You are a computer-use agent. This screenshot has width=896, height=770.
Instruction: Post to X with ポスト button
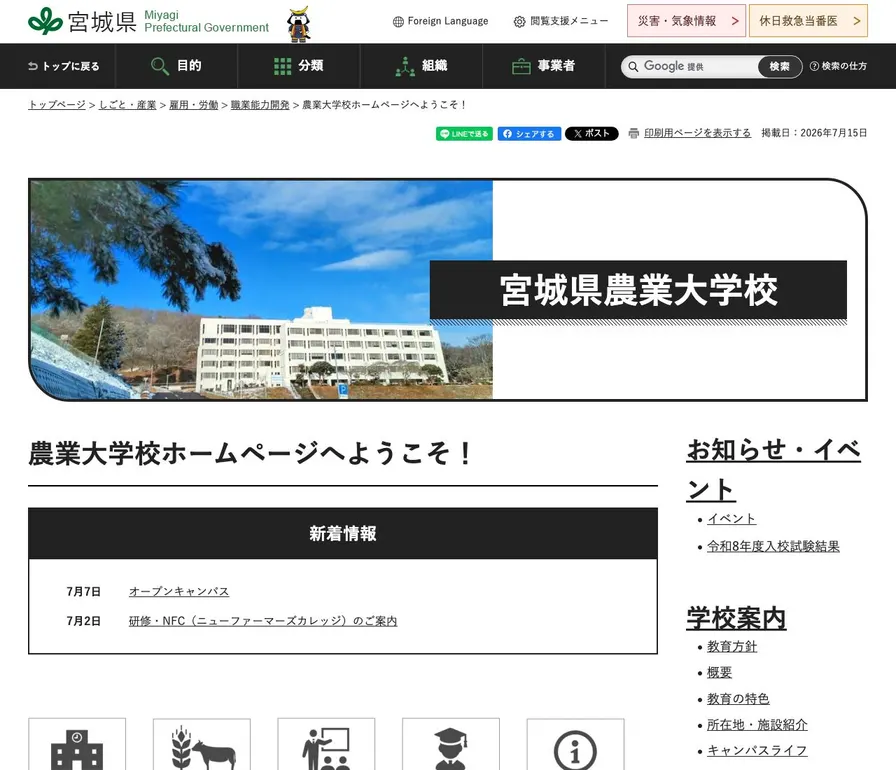pyautogui.click(x=591, y=134)
